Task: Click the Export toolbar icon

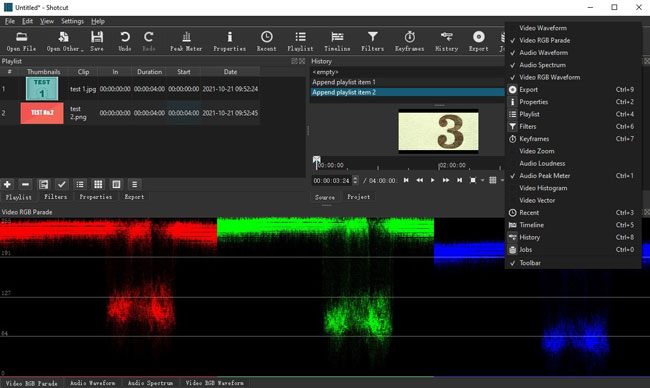Action: pyautogui.click(x=478, y=41)
